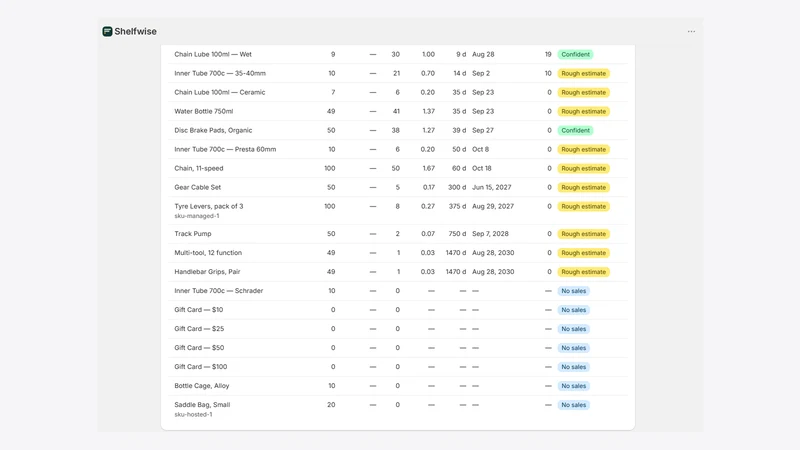The height and width of the screenshot is (450, 800).
Task: Click 60 d days-left value
Action: click(459, 168)
